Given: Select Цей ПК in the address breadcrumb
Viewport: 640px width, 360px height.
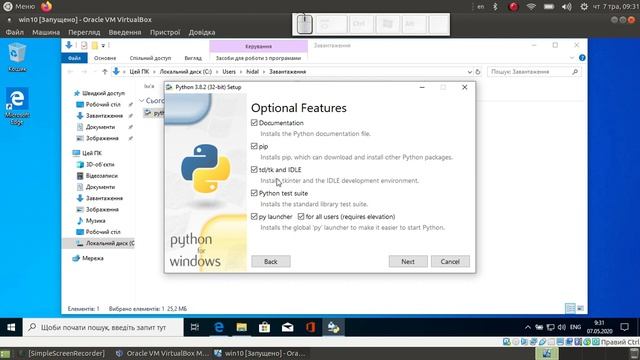Looking at the screenshot, I should 139,72.
